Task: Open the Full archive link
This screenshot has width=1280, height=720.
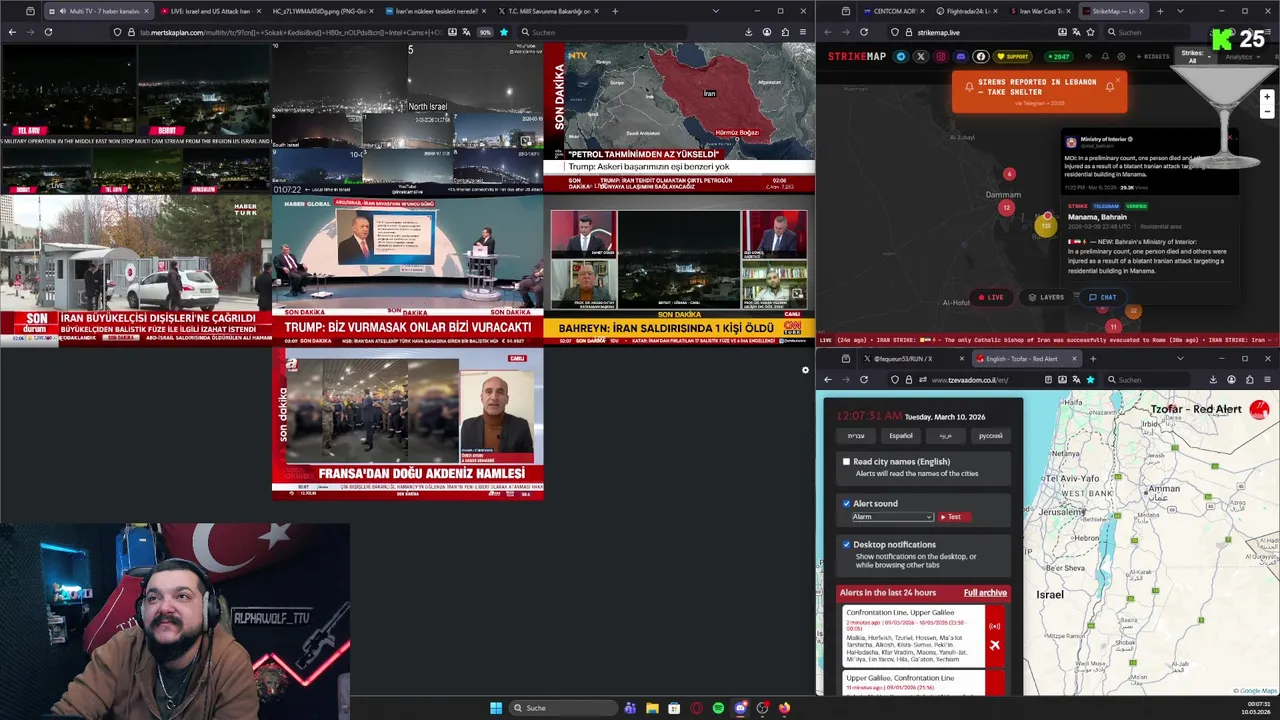Action: (x=985, y=593)
